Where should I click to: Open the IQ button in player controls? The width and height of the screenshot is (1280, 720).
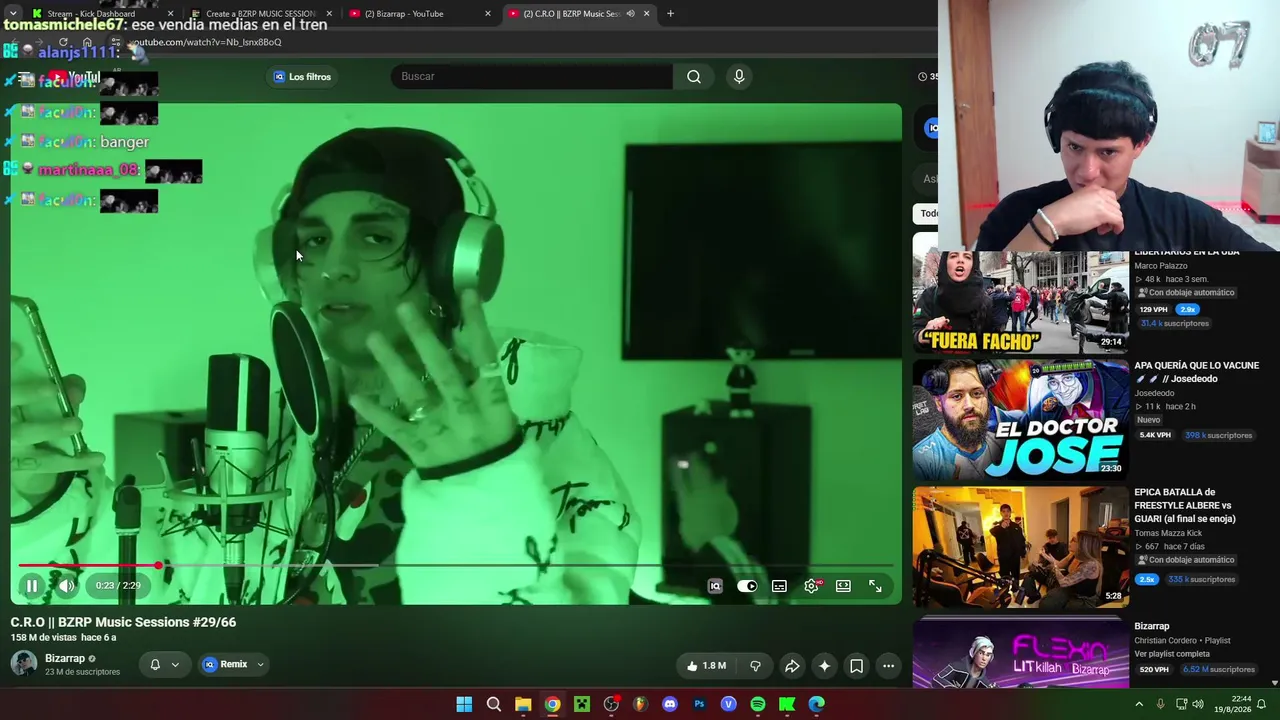coord(715,586)
